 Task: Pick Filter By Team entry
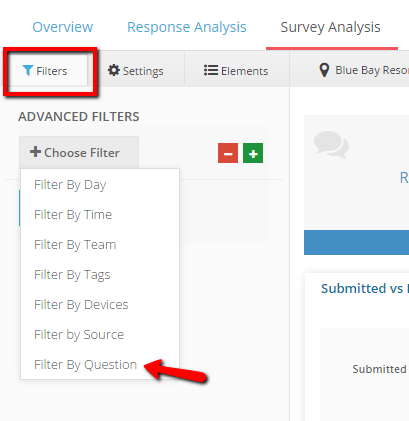tap(75, 244)
